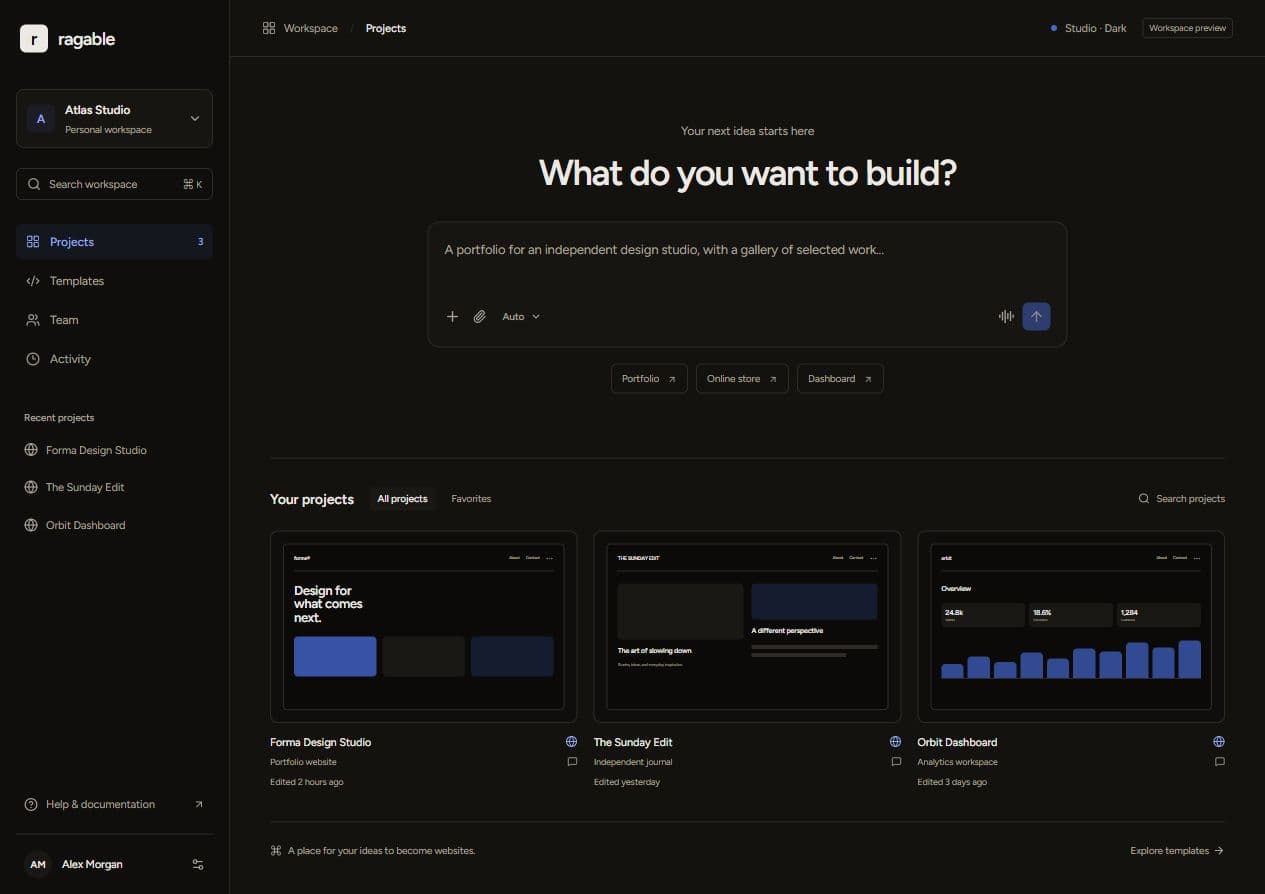
Task: Click the AM user avatar
Action: click(x=37, y=864)
